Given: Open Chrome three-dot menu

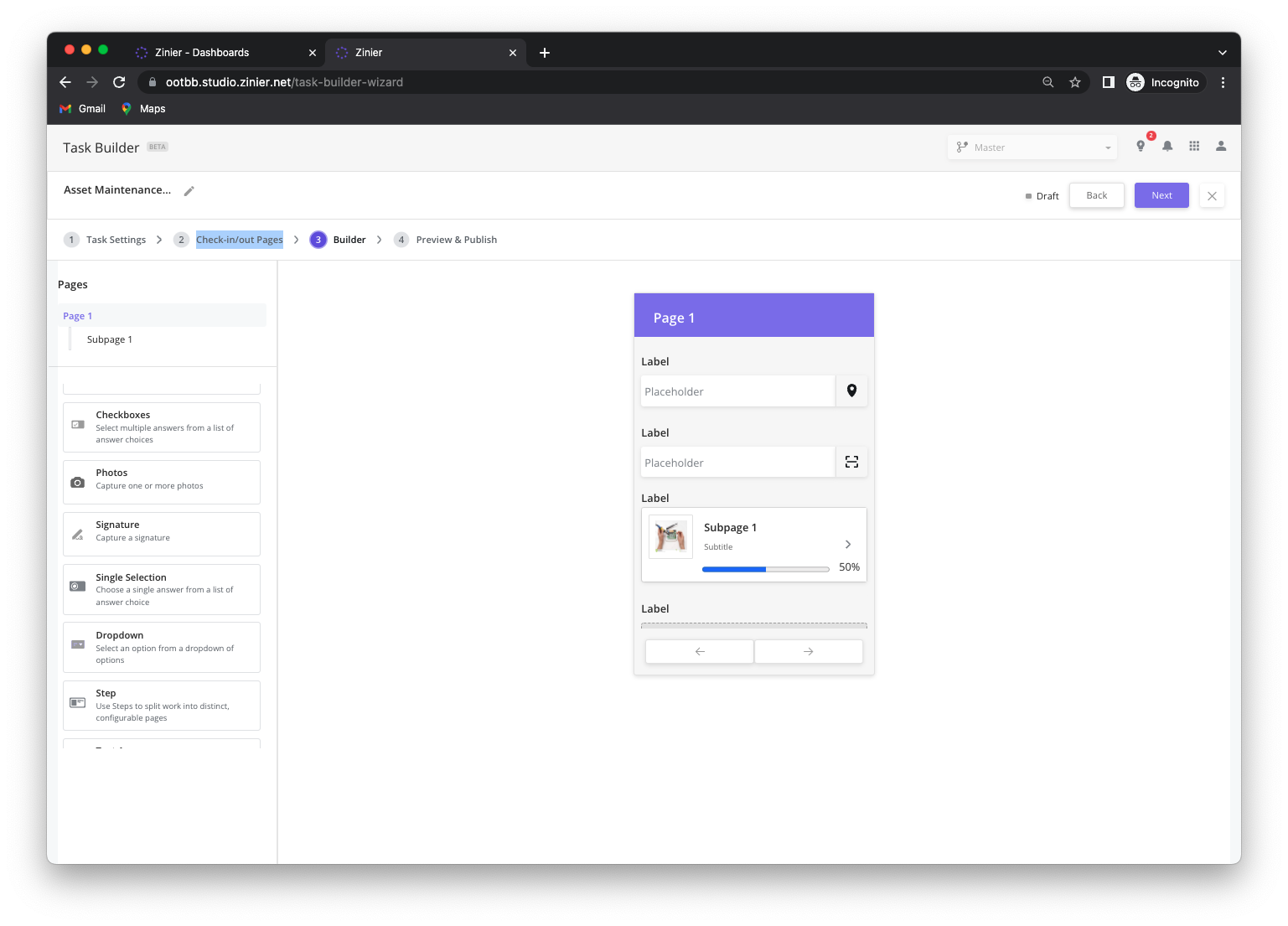Looking at the screenshot, I should tap(1223, 82).
